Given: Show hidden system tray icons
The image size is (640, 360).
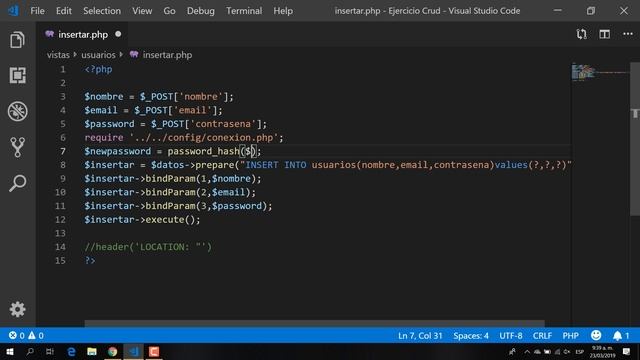Looking at the screenshot, I should (x=527, y=351).
